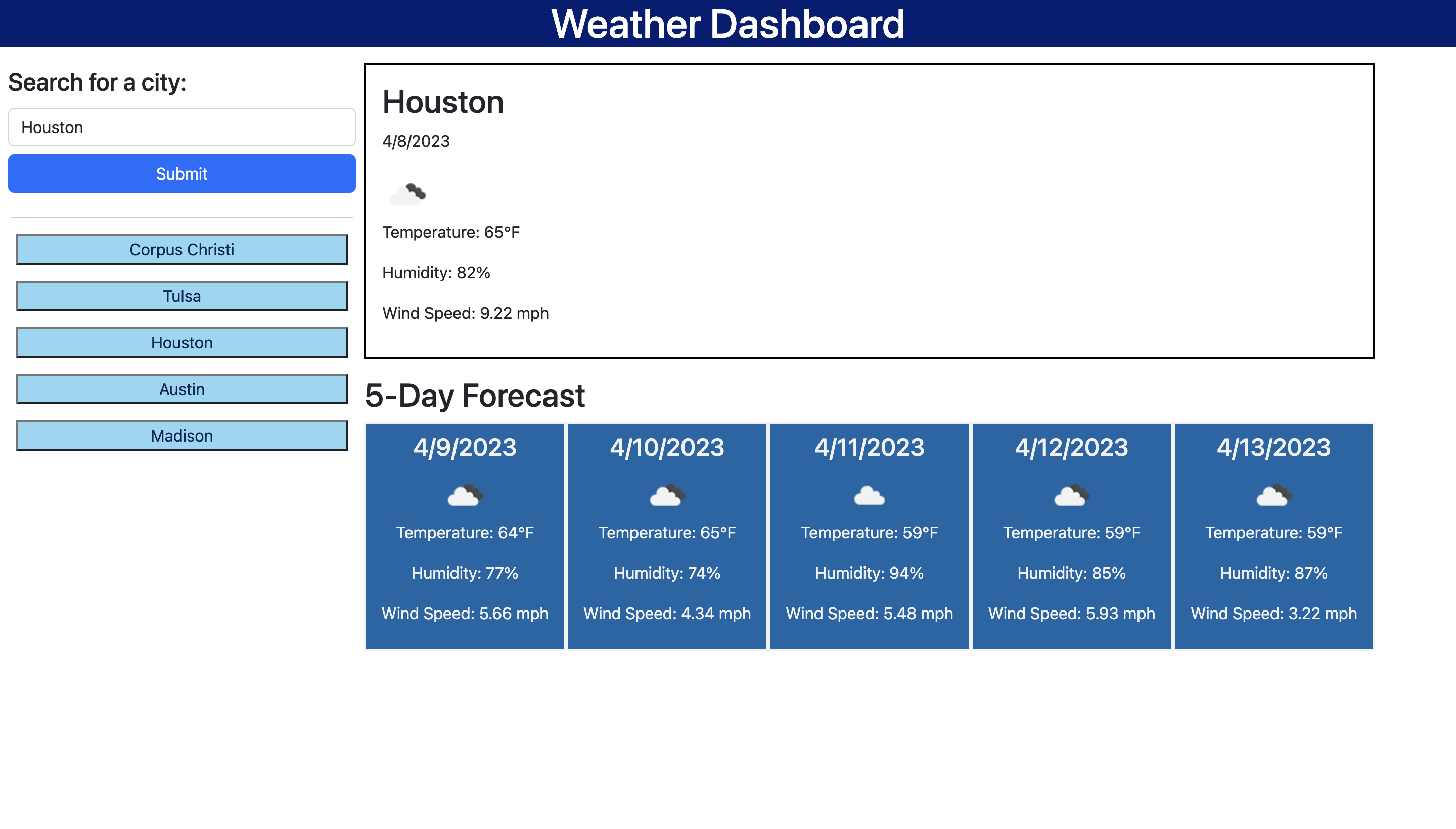This screenshot has height=829, width=1456.
Task: Select Madison in the city list
Action: pos(181,436)
